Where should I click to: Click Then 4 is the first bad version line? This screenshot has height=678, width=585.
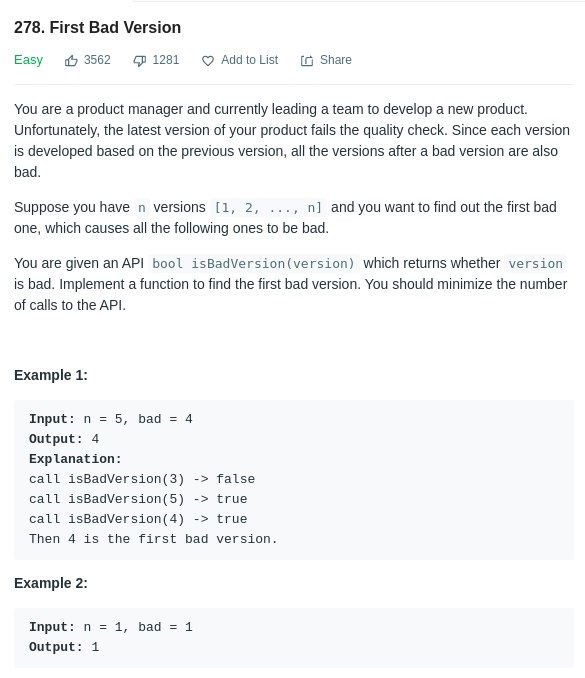tap(153, 539)
